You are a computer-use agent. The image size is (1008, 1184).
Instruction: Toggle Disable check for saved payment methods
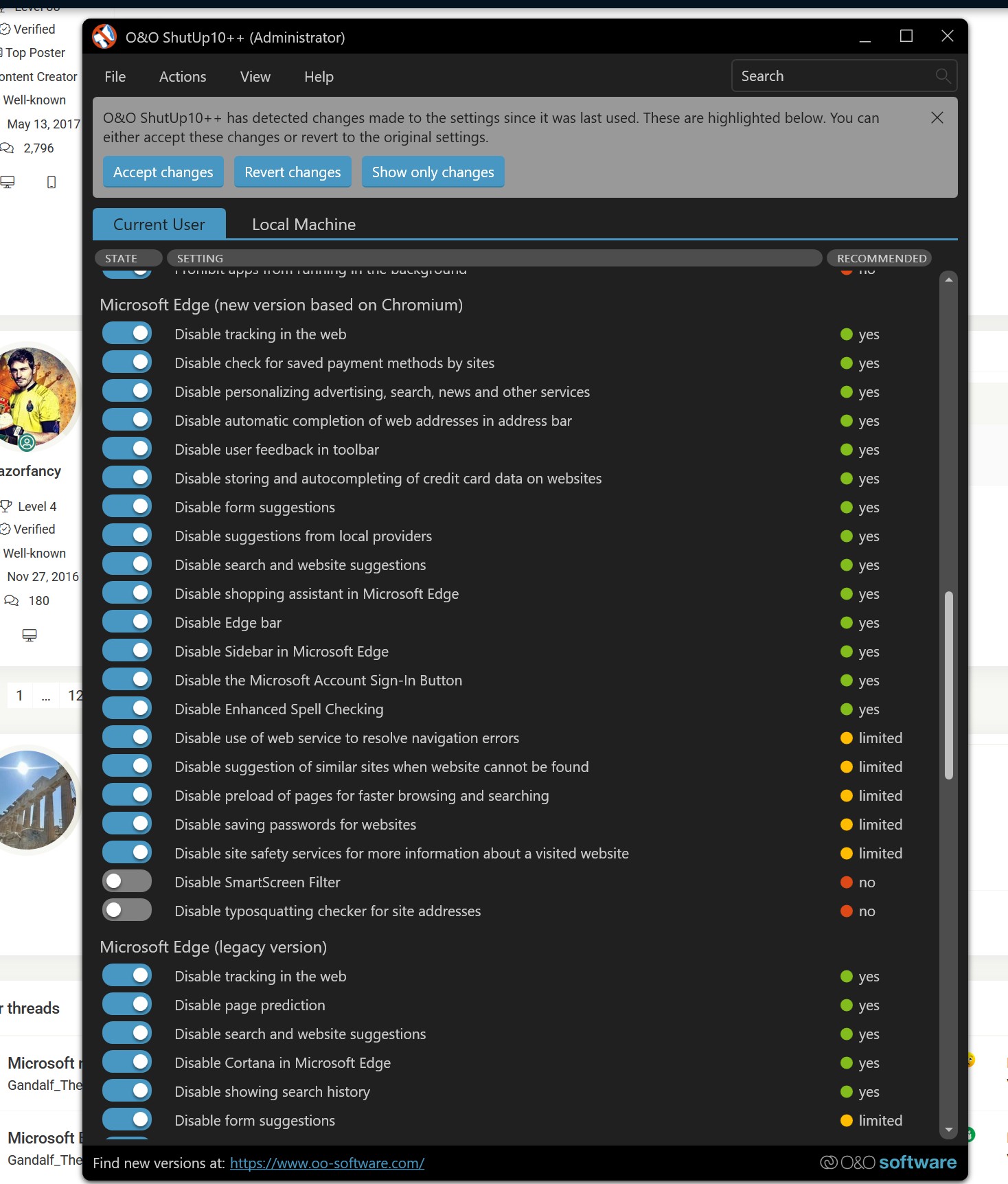127,363
